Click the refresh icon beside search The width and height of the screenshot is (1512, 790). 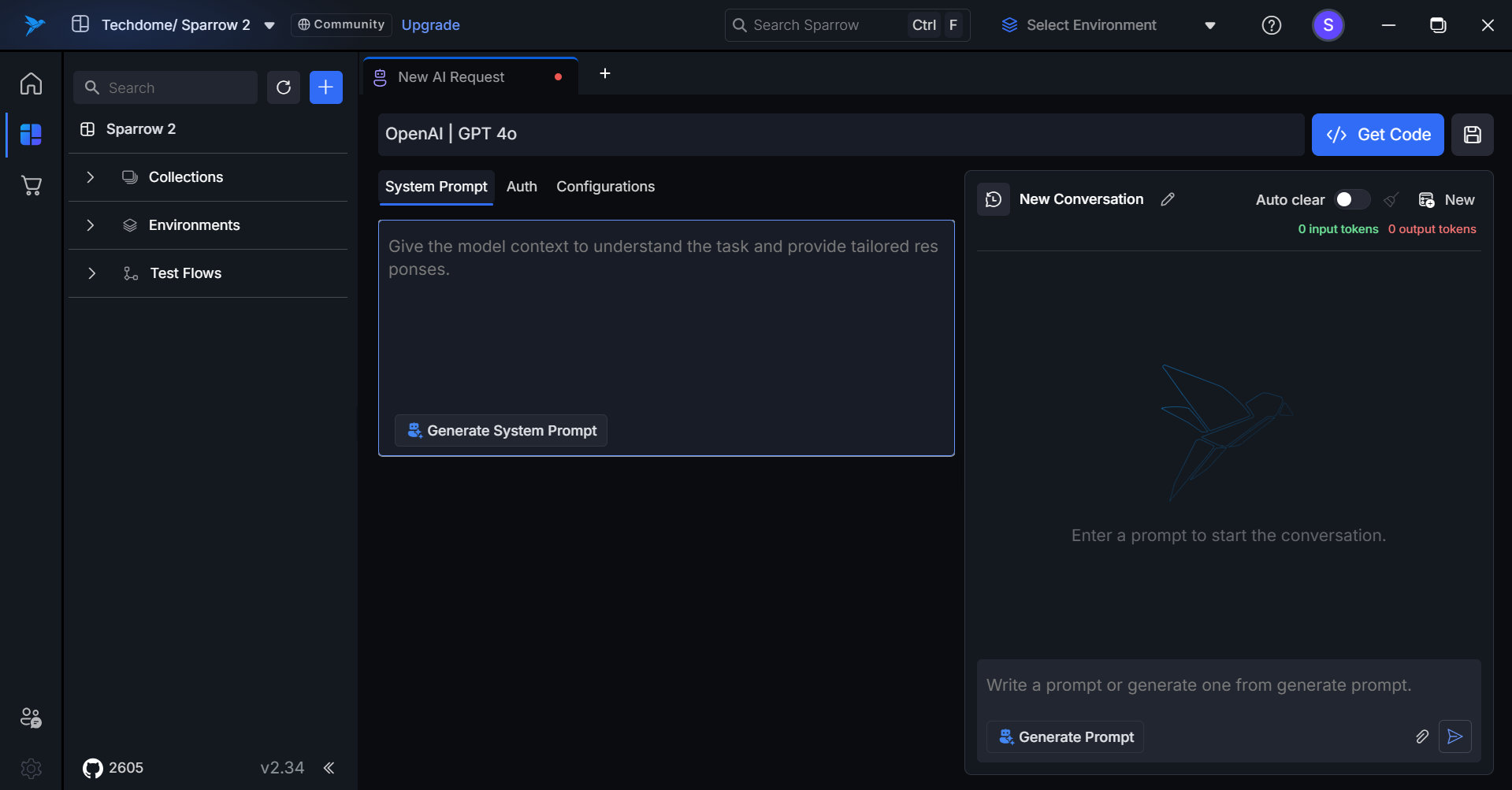[x=284, y=87]
